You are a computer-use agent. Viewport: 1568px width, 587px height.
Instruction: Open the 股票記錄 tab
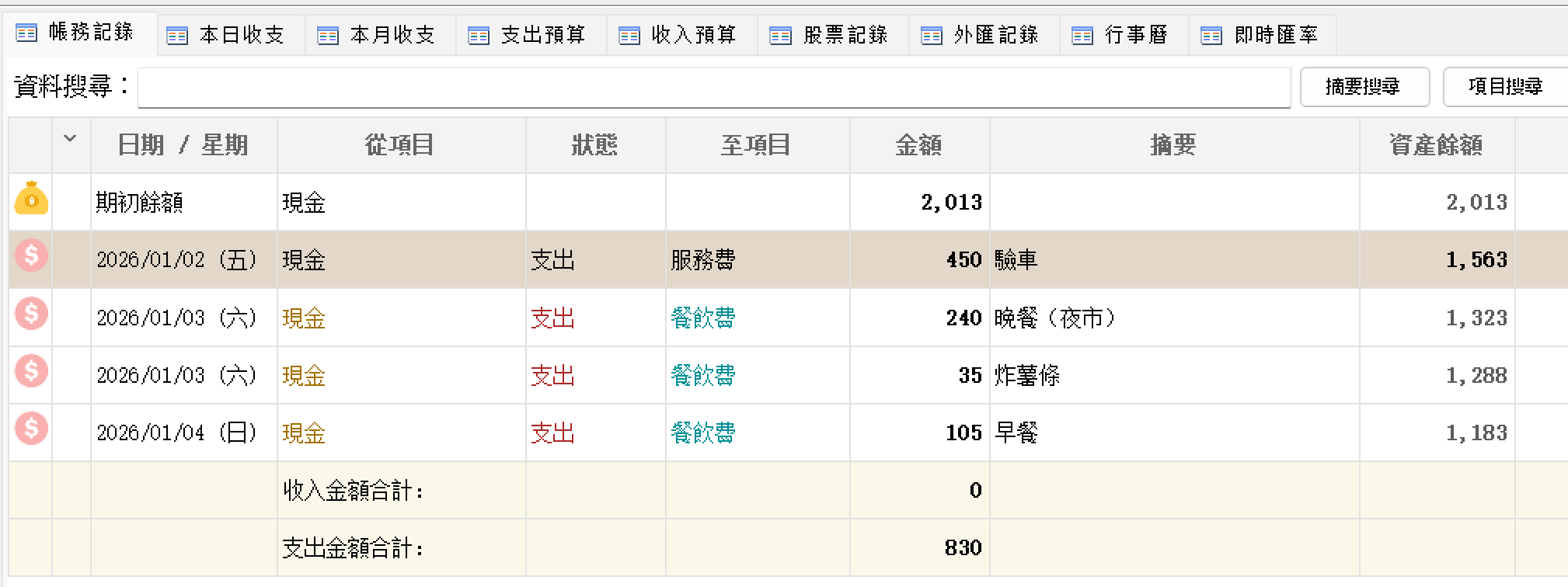(x=835, y=35)
